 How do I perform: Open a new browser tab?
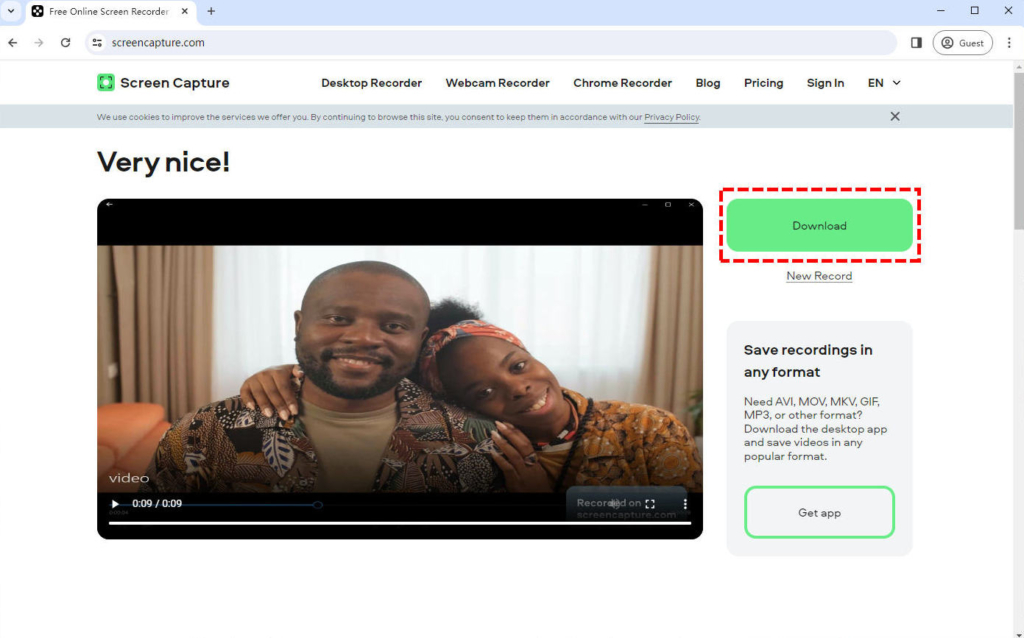click(210, 12)
